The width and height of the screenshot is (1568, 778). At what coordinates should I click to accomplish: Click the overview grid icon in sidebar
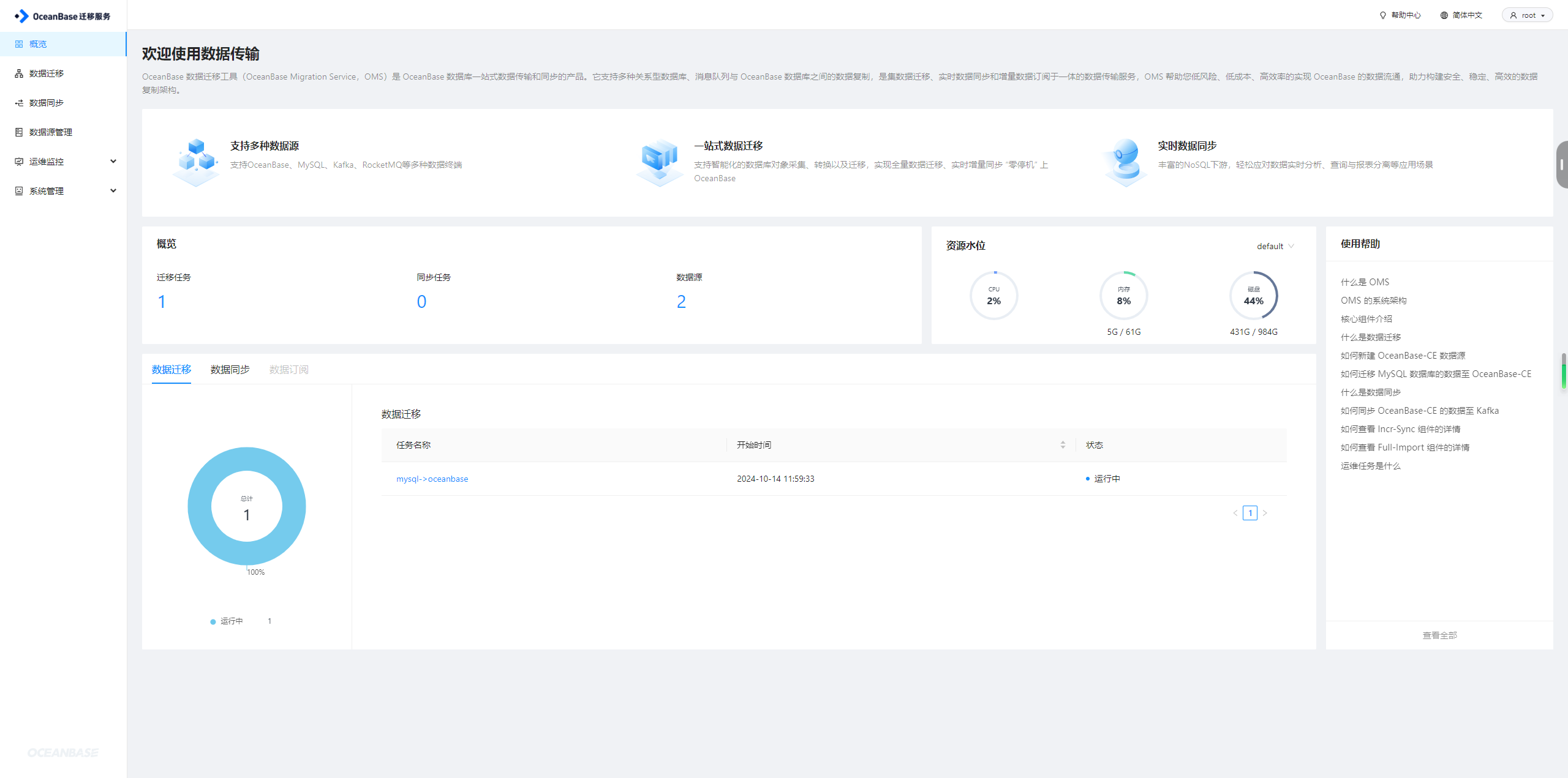coord(19,44)
